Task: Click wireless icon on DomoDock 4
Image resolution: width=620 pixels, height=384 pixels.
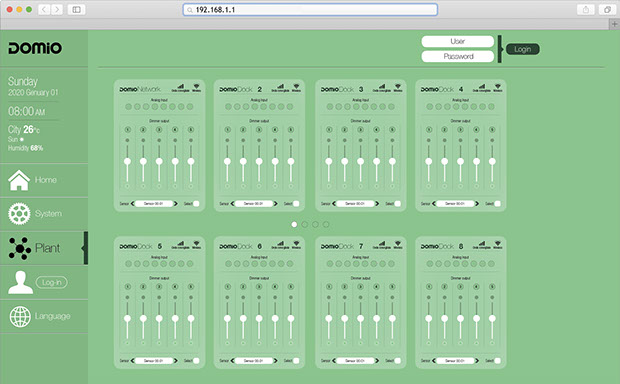Action: click(x=498, y=86)
